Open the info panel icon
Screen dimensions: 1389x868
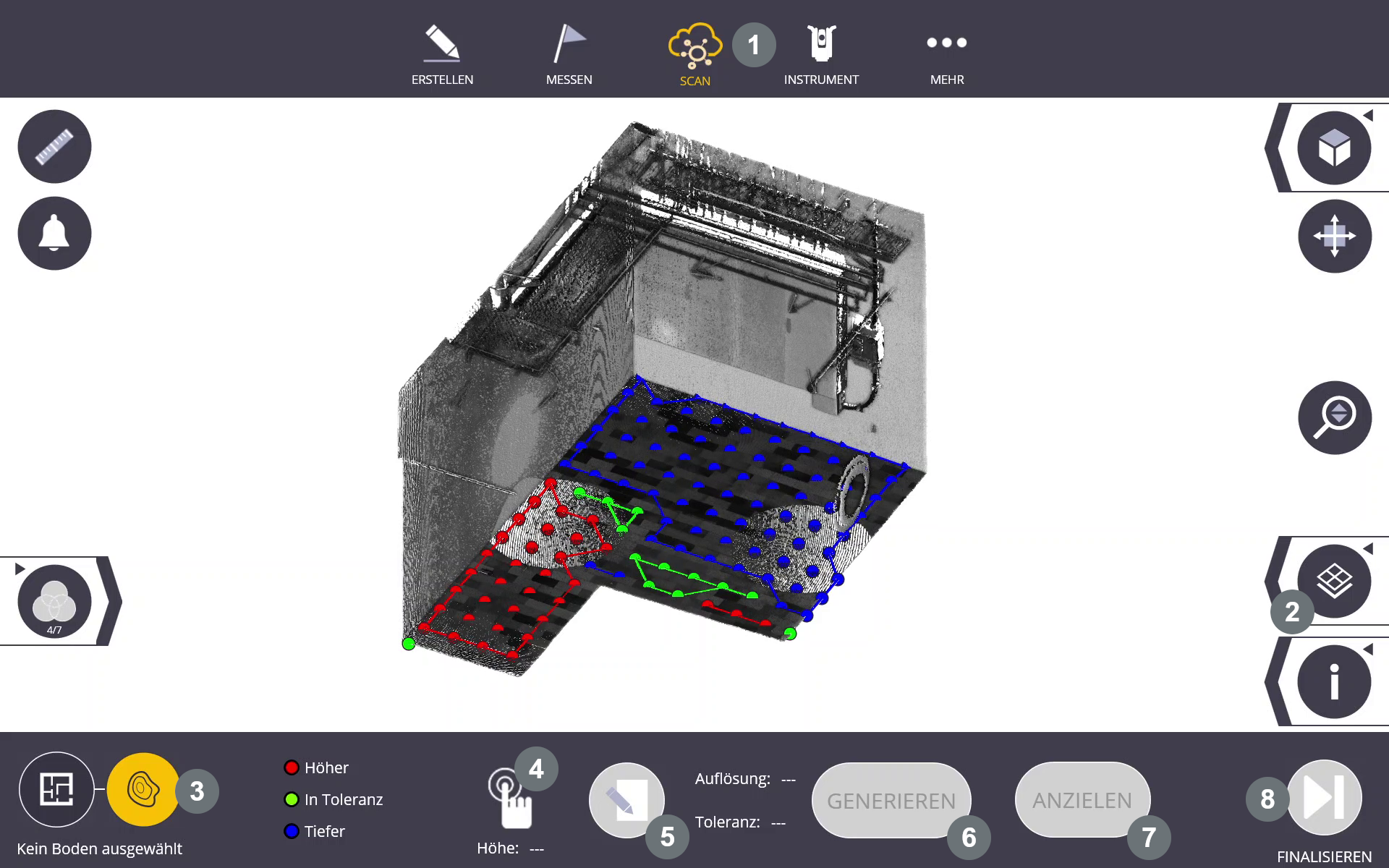1334,681
